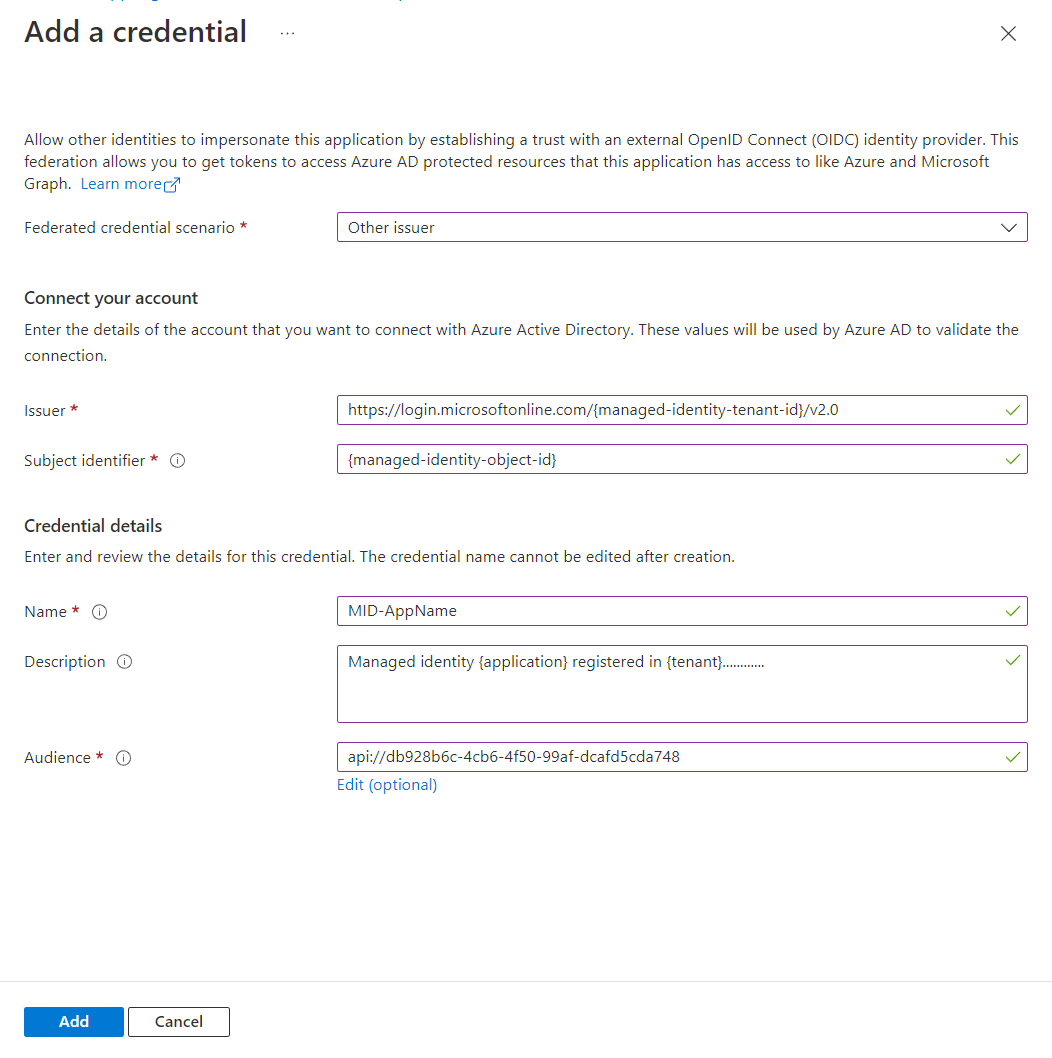Click the green checkmark on the Audience field

click(1013, 757)
